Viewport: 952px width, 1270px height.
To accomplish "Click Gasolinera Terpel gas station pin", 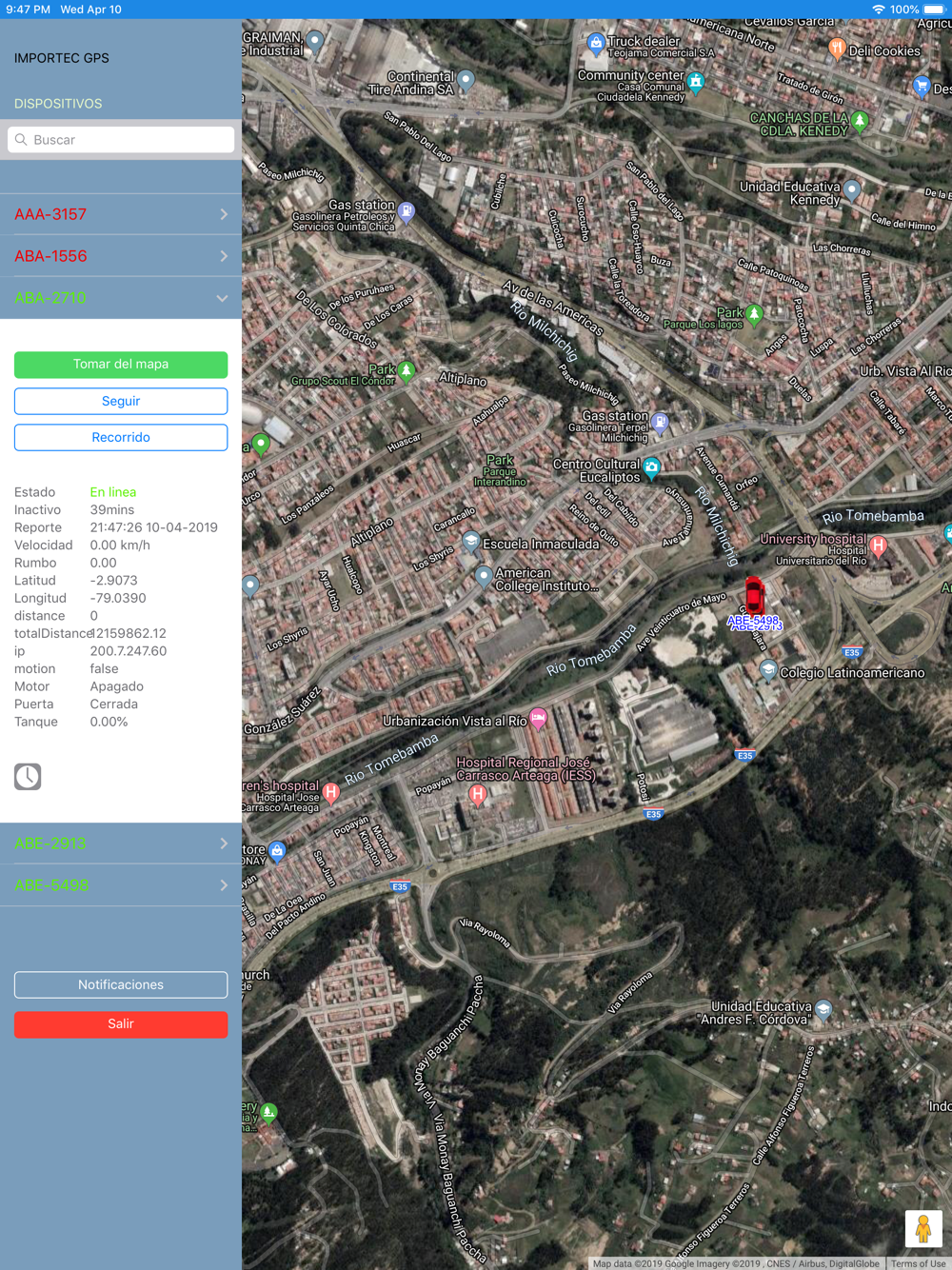I will [660, 422].
